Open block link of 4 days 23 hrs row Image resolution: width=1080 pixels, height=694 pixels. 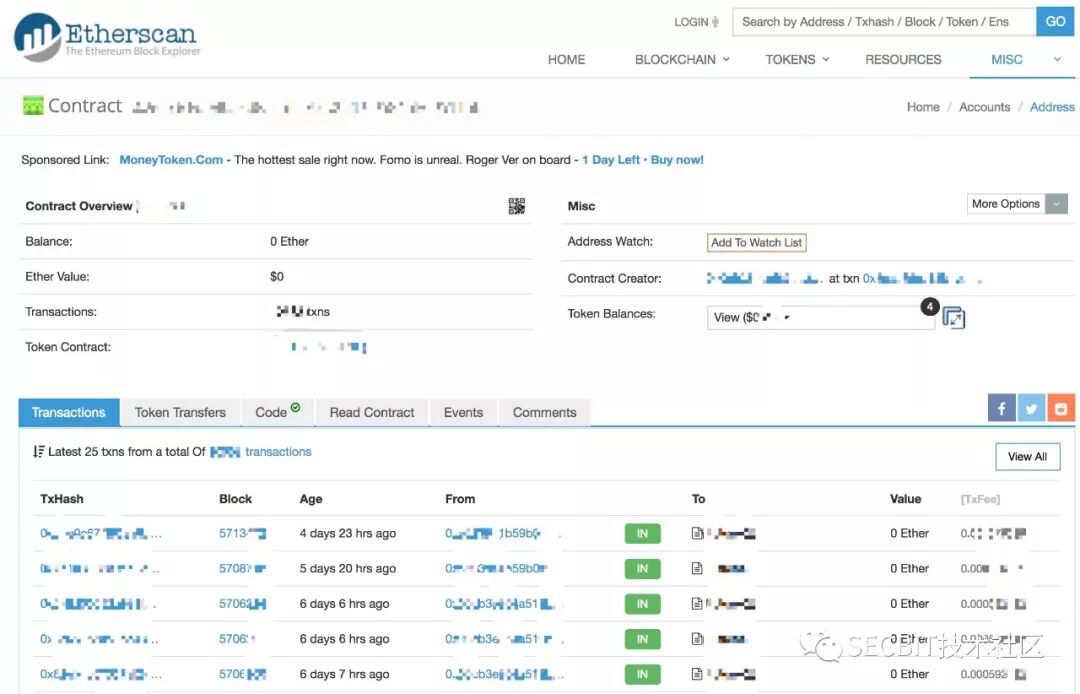click(242, 533)
